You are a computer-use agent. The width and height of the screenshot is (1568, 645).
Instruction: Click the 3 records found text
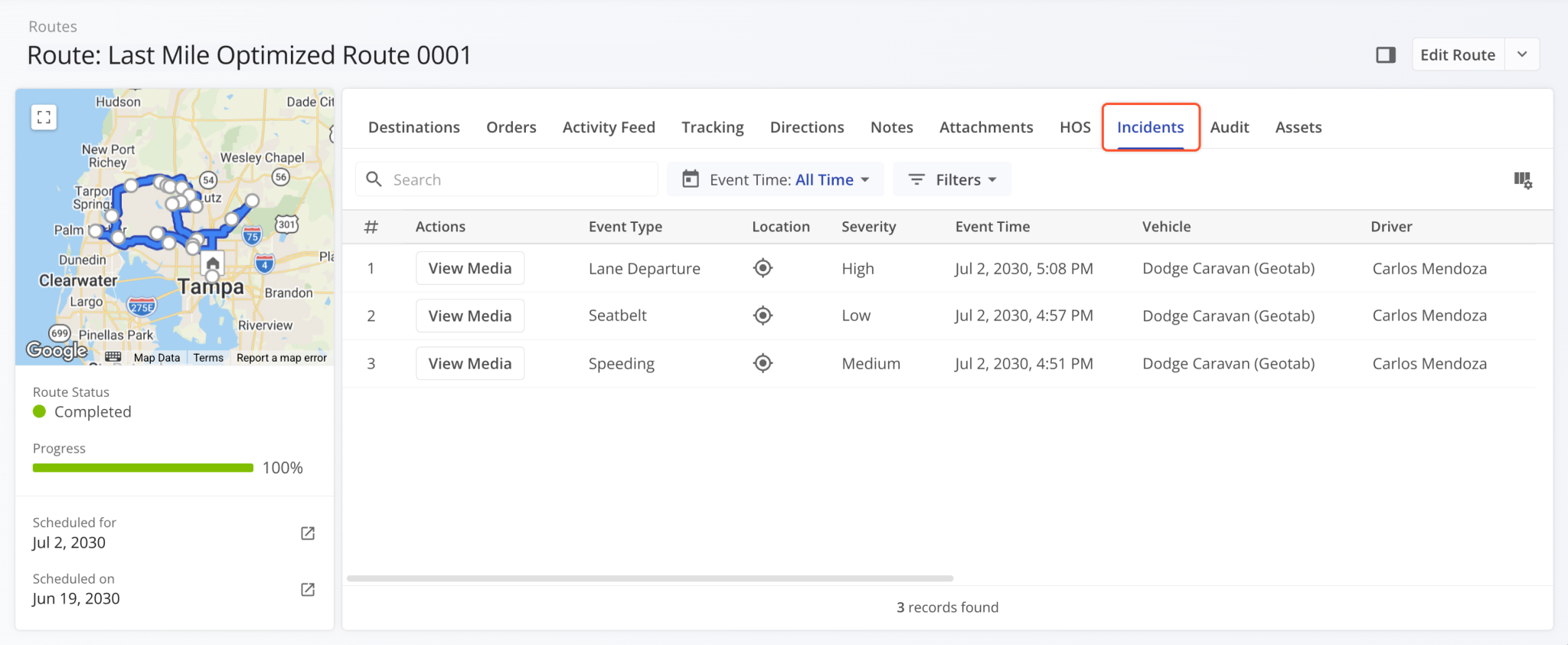(x=947, y=607)
